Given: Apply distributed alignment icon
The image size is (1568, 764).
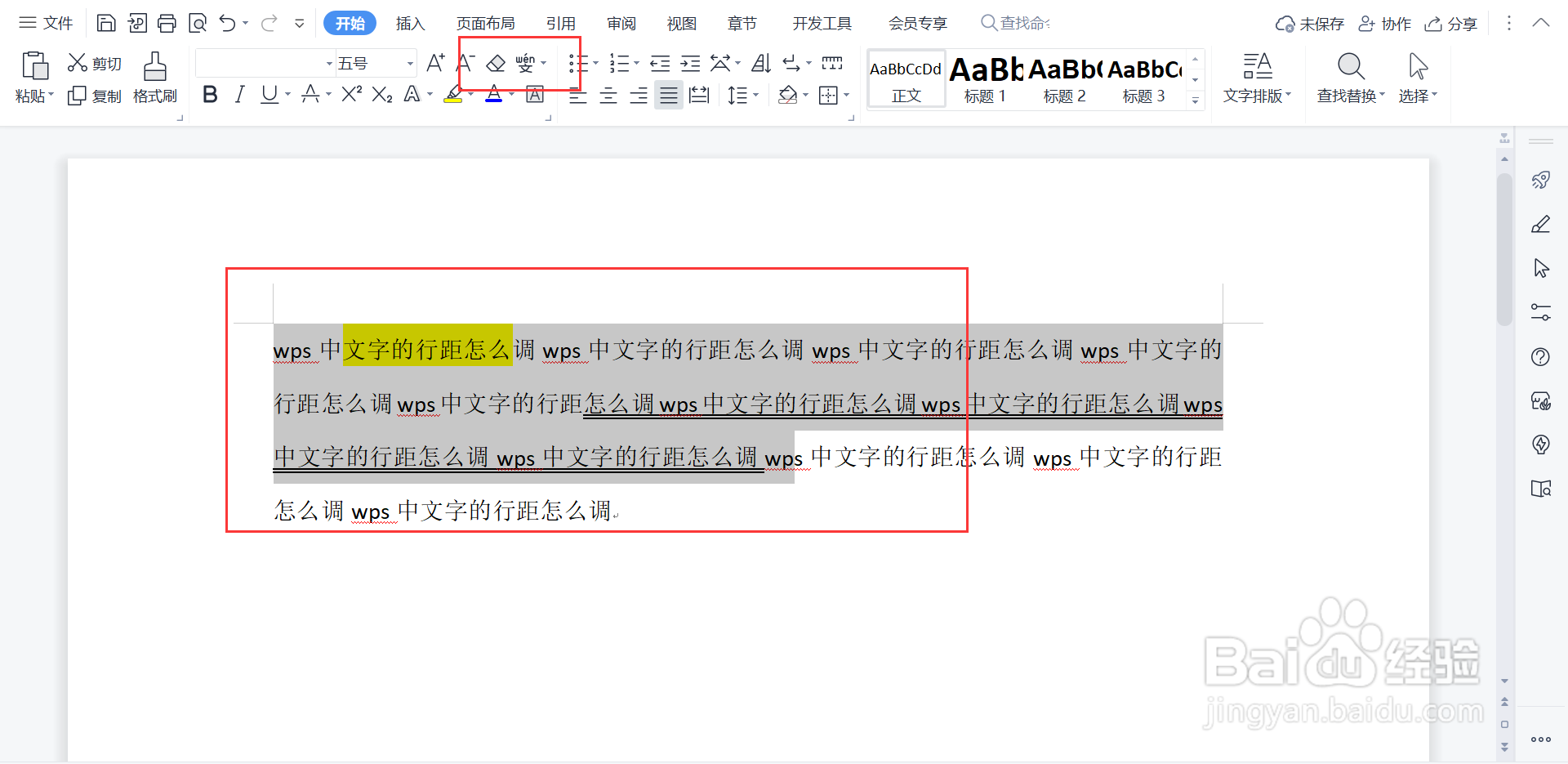Looking at the screenshot, I should tap(699, 96).
